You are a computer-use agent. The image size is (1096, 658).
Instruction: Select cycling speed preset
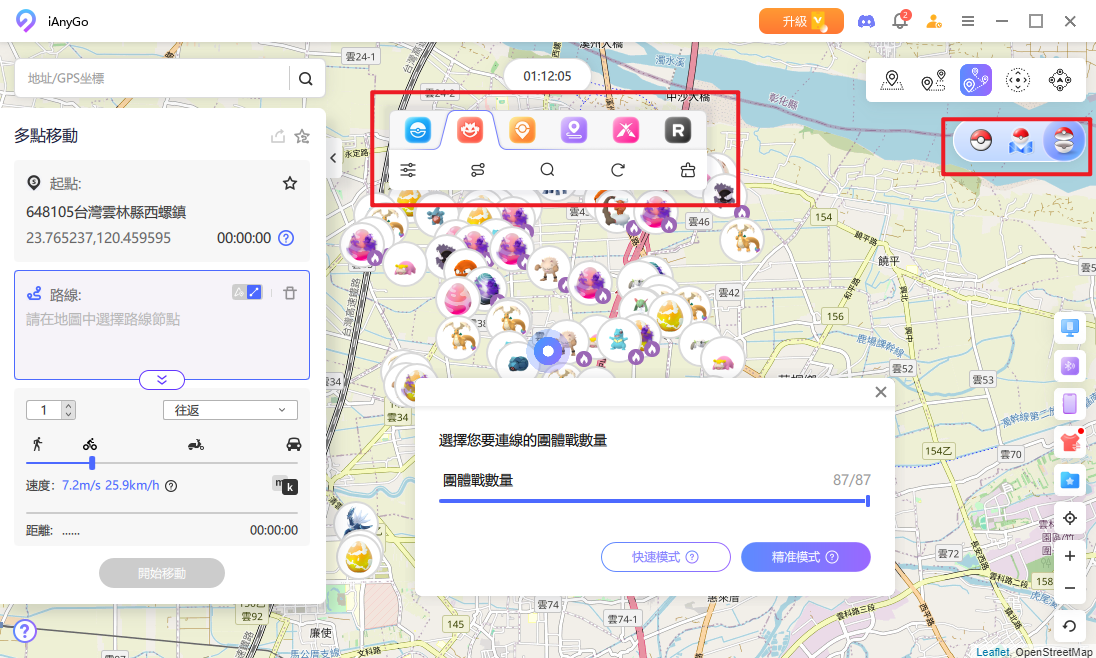90,444
